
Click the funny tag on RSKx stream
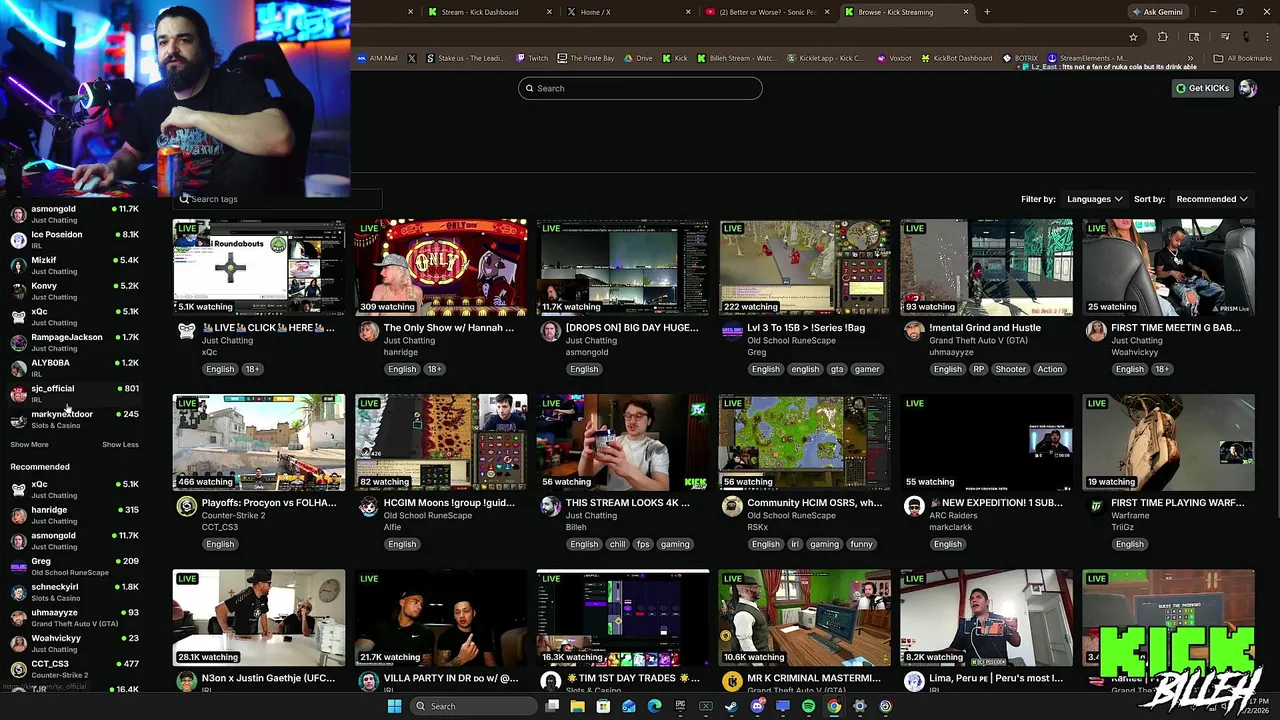861,544
